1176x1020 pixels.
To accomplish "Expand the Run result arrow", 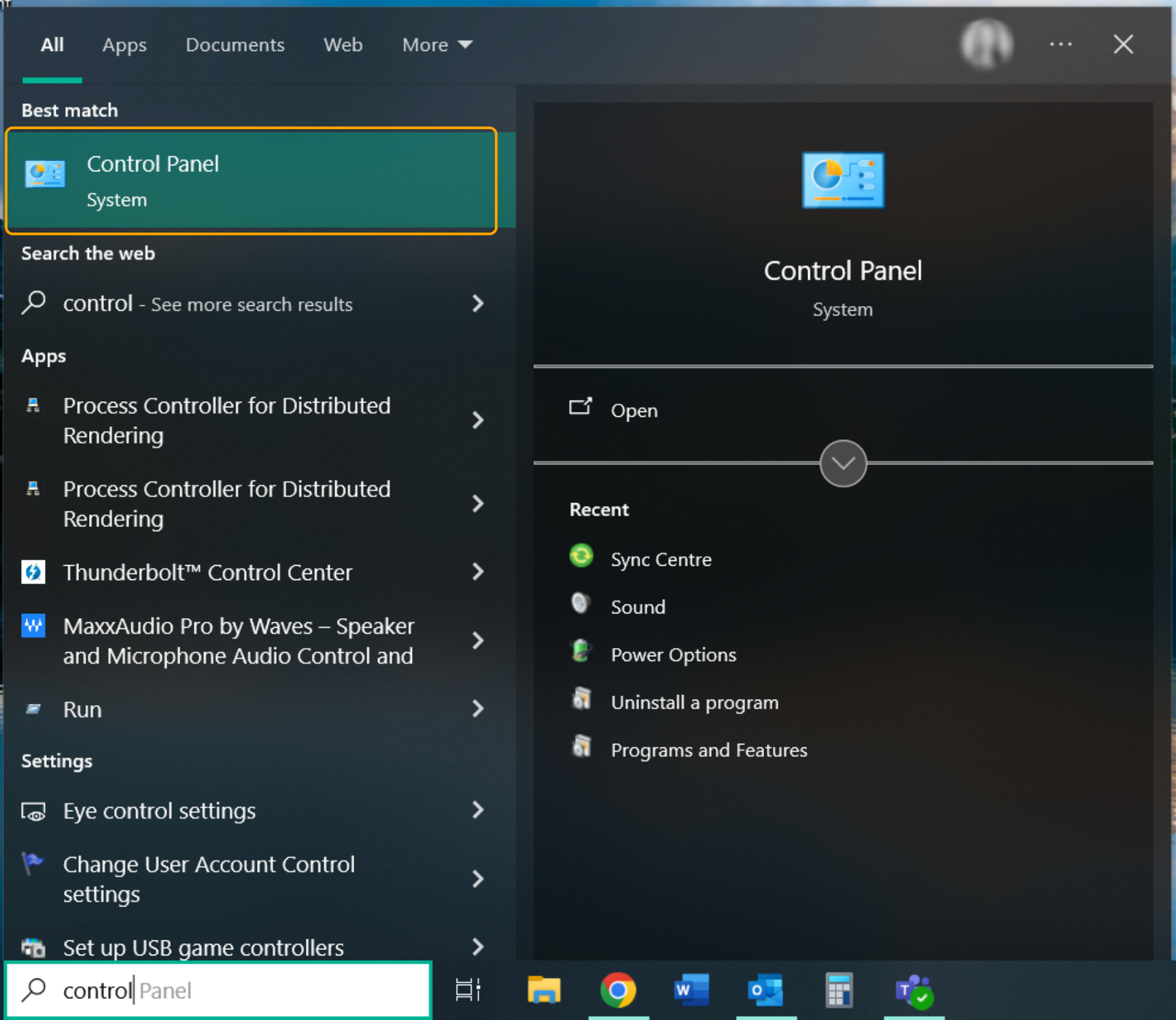I will pyautogui.click(x=478, y=709).
